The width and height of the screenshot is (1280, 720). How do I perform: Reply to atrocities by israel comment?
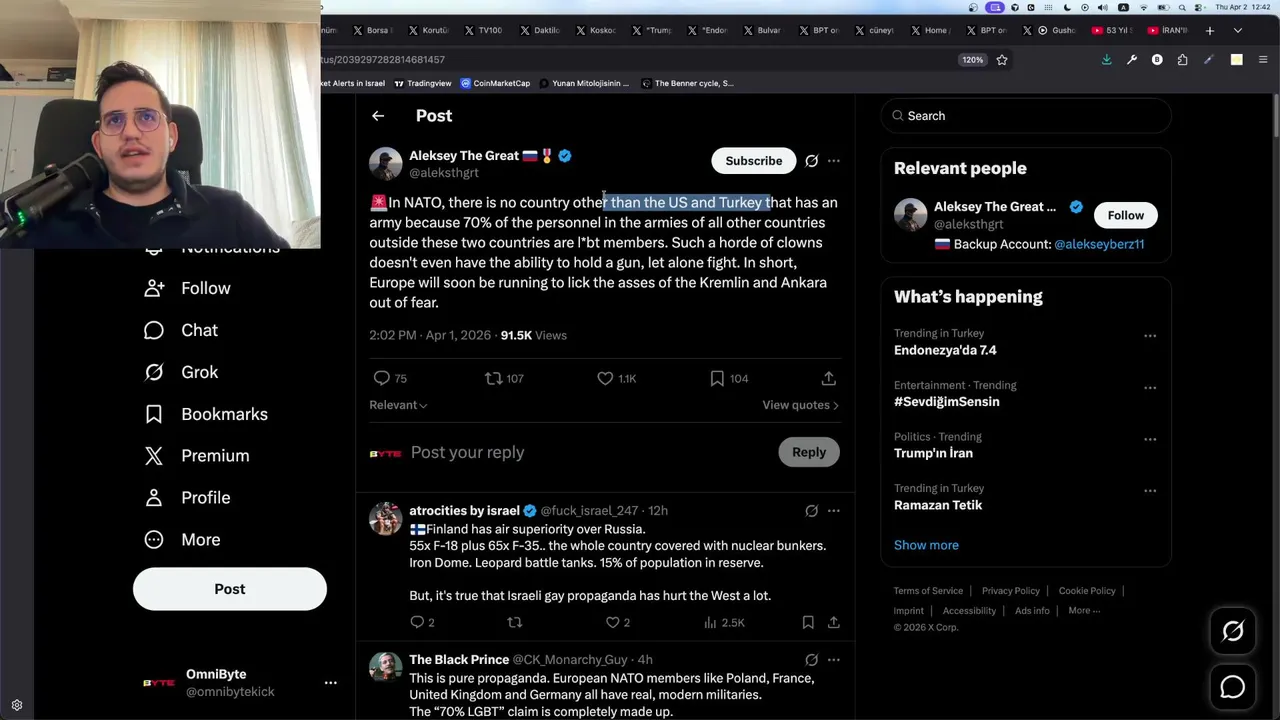417,622
